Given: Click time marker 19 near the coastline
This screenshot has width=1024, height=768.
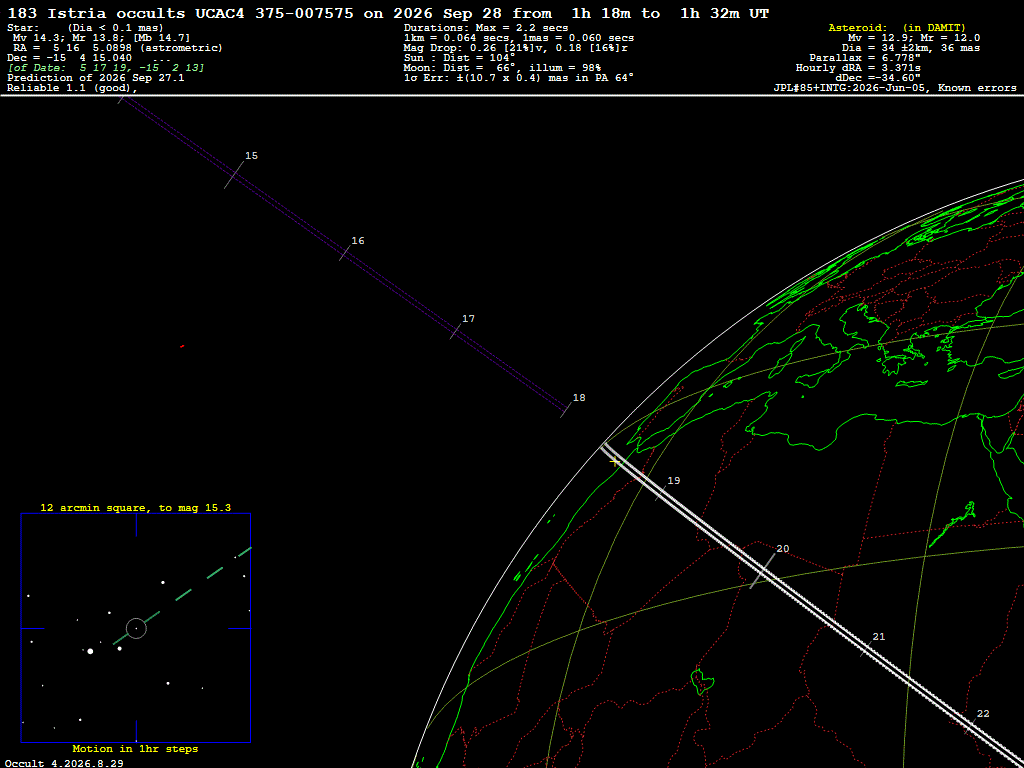Looking at the screenshot, I should (x=673, y=481).
